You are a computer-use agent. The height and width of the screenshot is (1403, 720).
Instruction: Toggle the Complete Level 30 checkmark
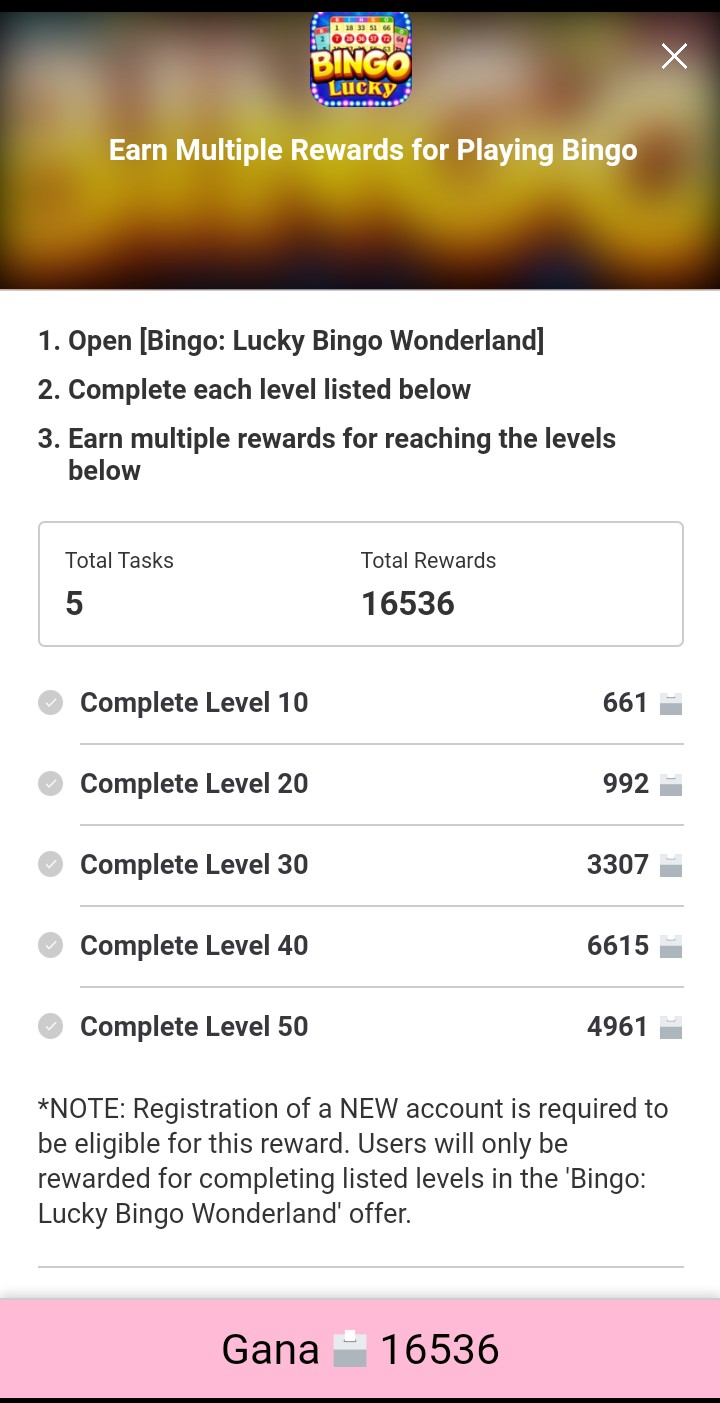50,865
